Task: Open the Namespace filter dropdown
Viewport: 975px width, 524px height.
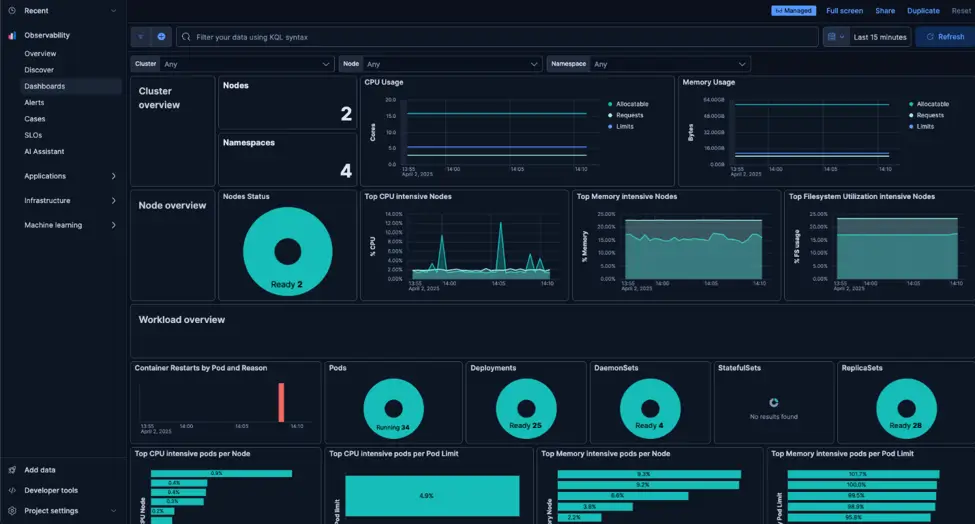Action: 669,64
